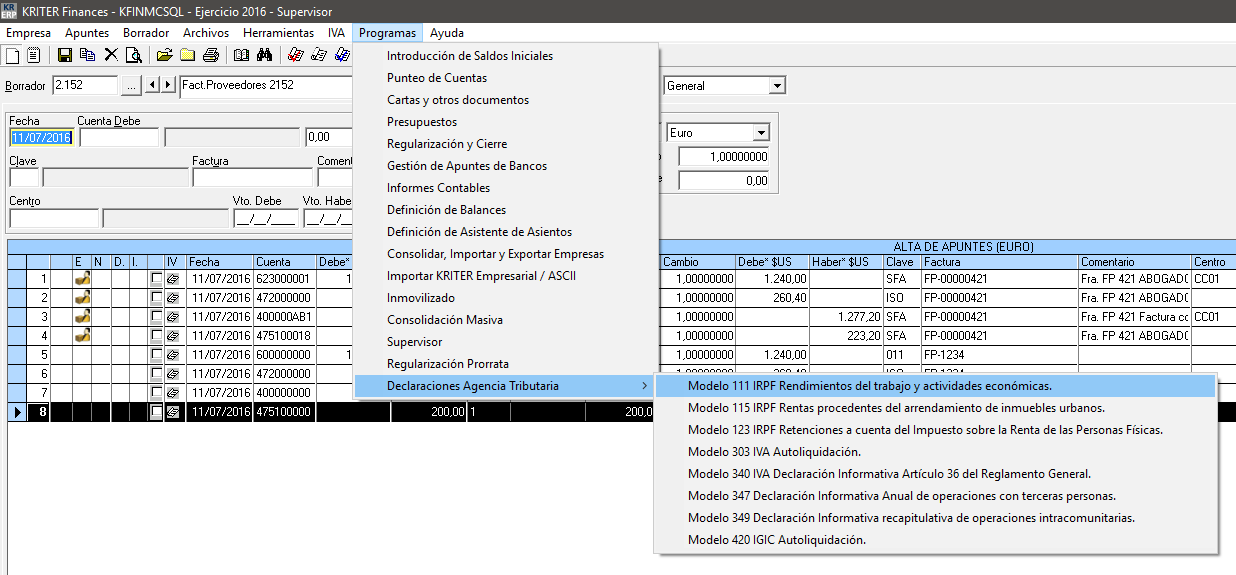Click the E column icon in row 1
1236x575 pixels.
(83, 279)
